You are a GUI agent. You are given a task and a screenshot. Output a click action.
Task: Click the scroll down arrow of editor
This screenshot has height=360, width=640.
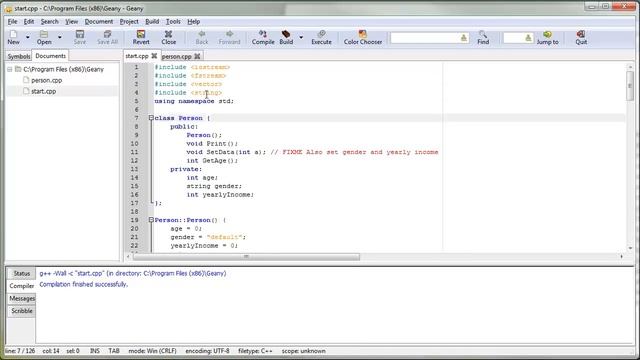pos(630,248)
